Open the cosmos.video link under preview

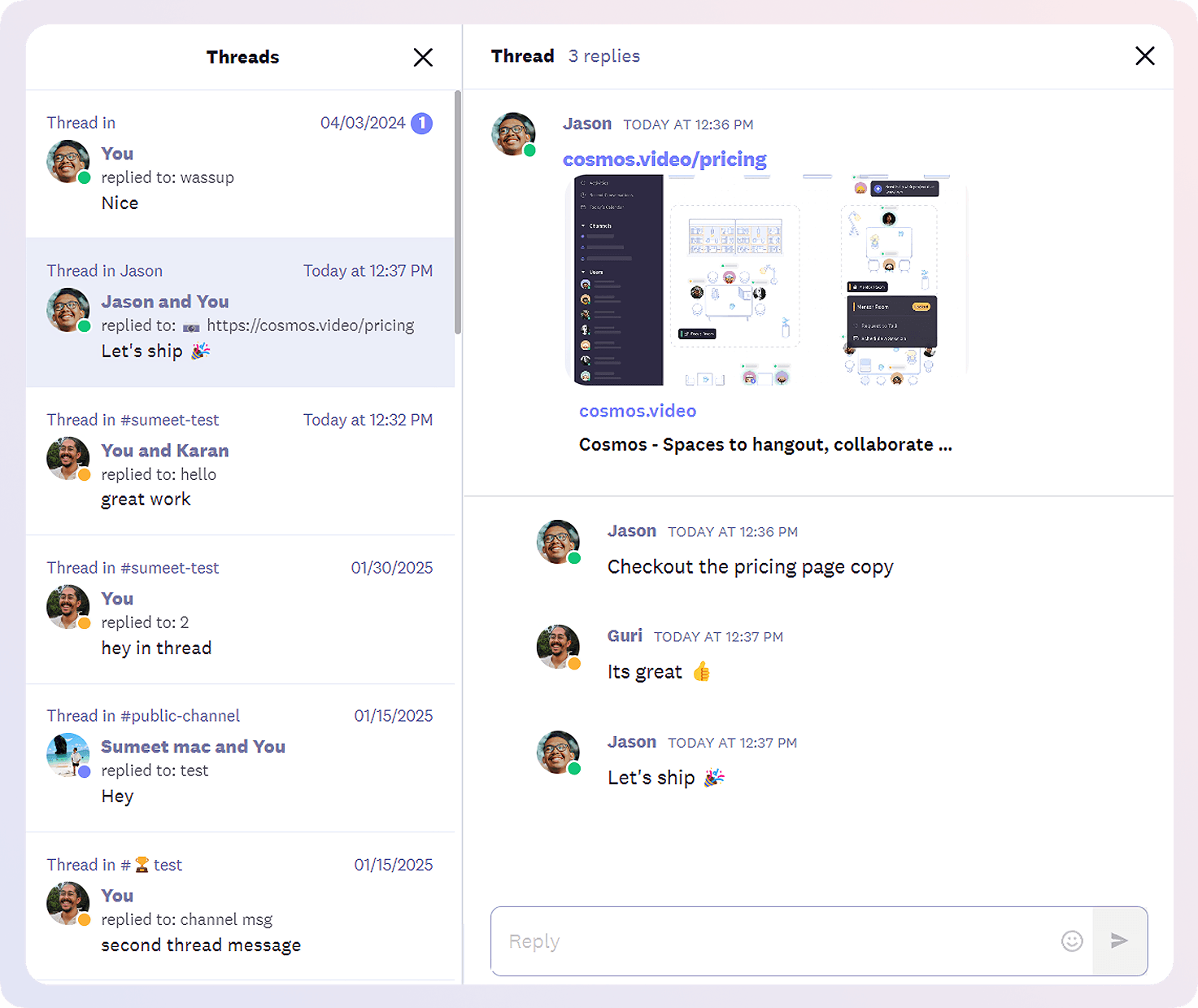(x=637, y=412)
